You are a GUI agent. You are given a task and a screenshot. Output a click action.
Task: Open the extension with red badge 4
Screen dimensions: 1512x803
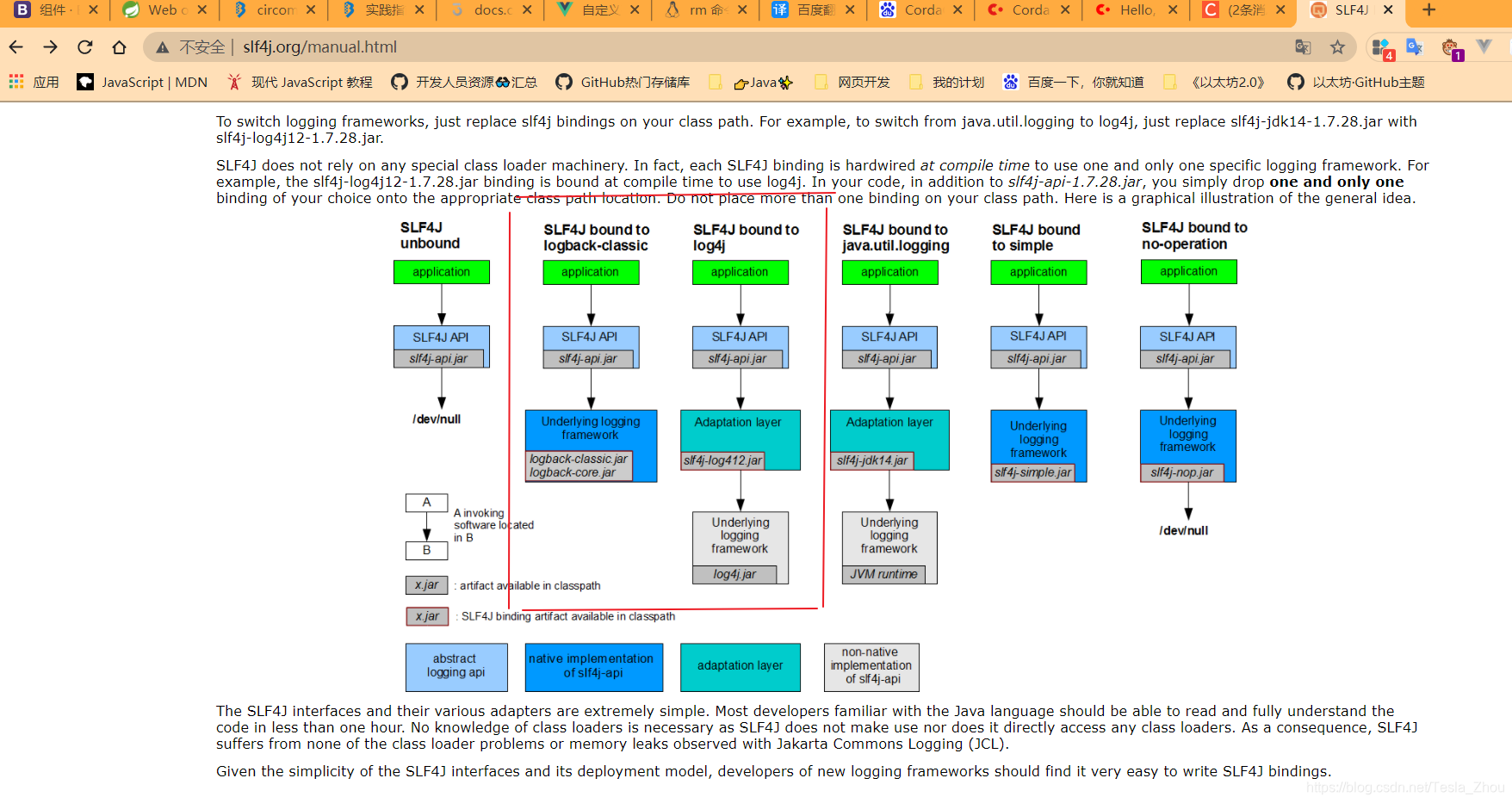coord(1382,48)
